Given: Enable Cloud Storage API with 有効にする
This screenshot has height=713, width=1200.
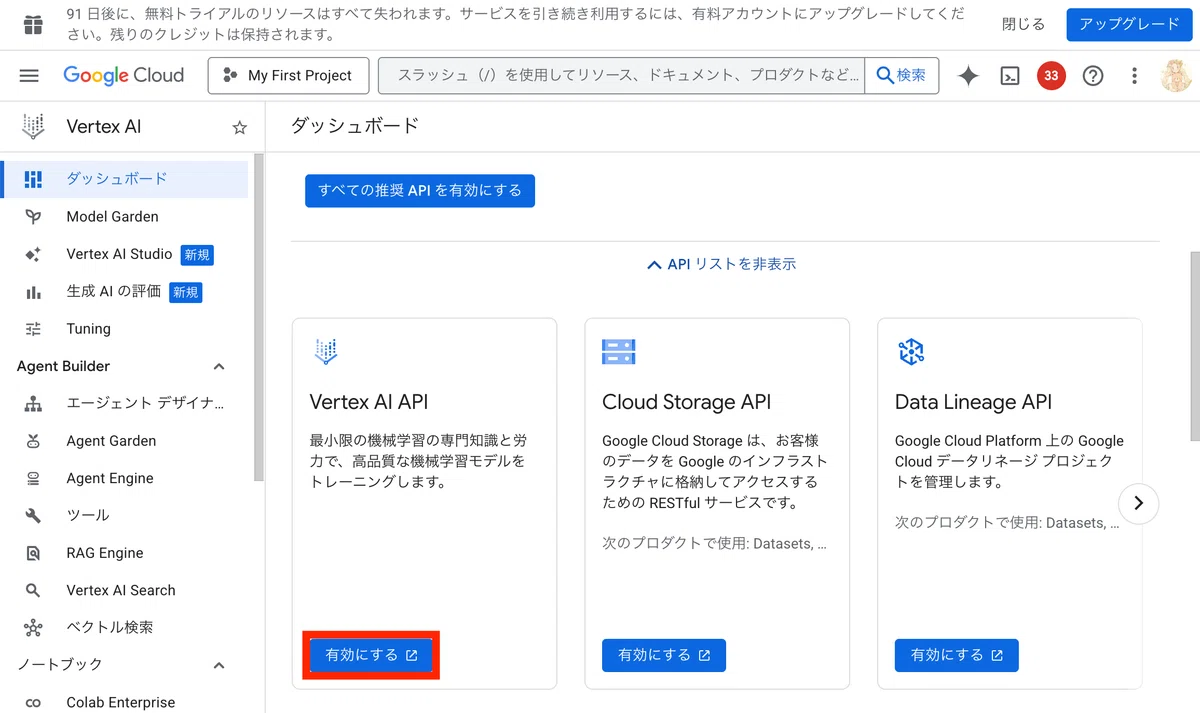Looking at the screenshot, I should pyautogui.click(x=664, y=655).
